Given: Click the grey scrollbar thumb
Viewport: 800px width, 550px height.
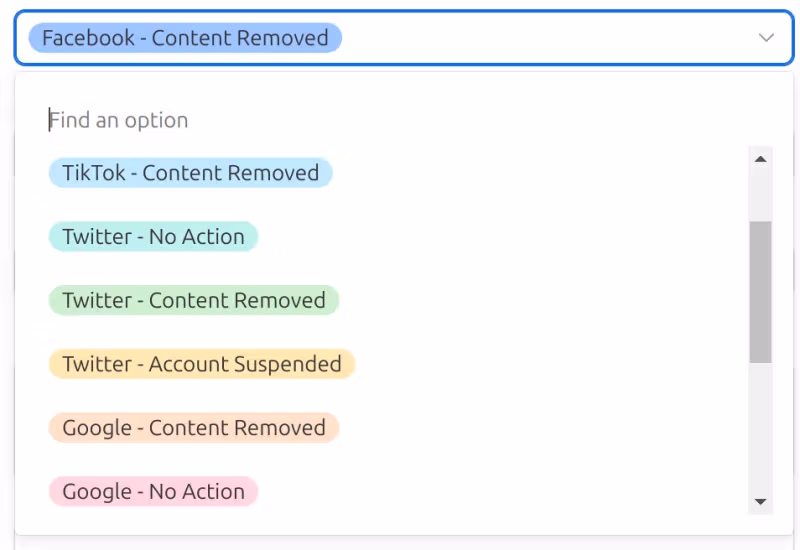Looking at the screenshot, I should tap(760, 291).
